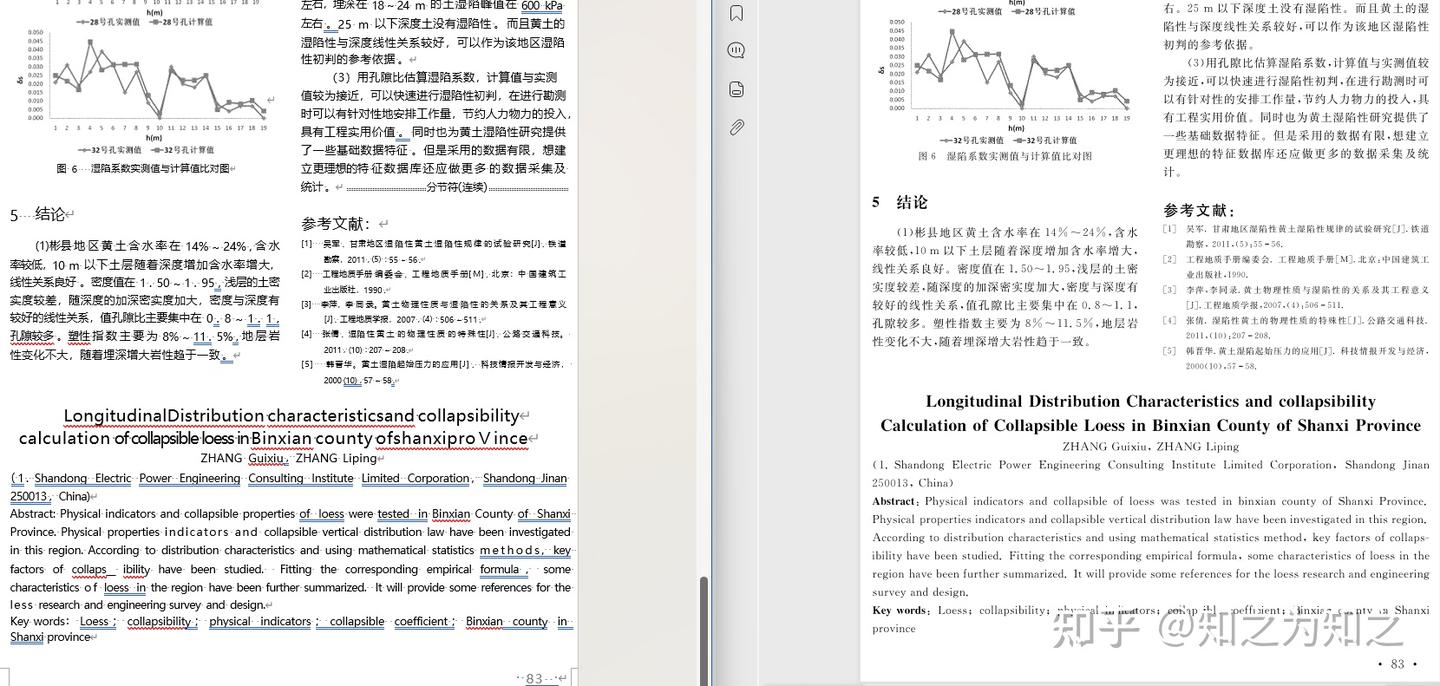Viewport: 1440px width, 686px height.
Task: Click reference '[2] 工程地质手册' in the Word document
Action: 434,282
